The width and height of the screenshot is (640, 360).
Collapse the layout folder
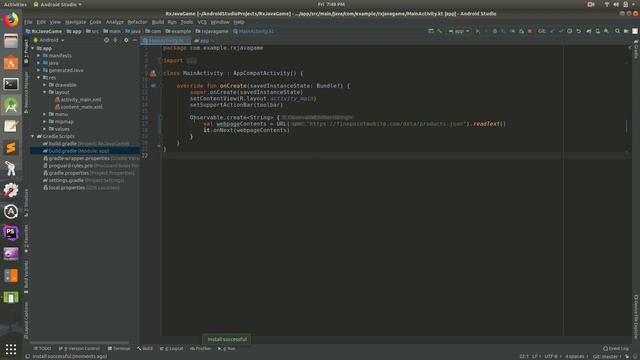[x=45, y=92]
